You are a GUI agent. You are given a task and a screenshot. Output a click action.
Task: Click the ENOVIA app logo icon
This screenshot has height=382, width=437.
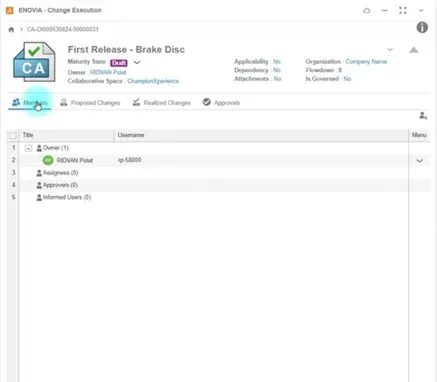point(10,10)
